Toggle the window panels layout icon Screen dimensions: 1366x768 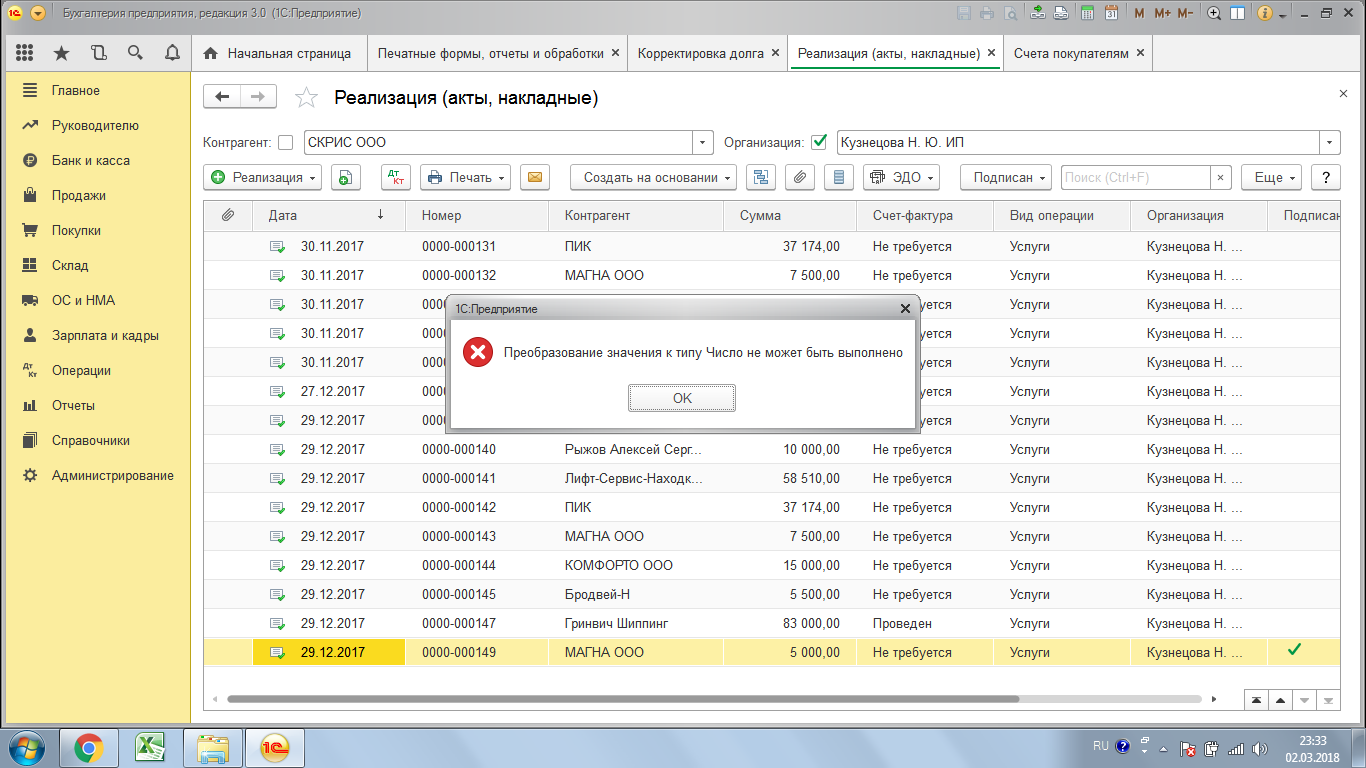pos(1238,13)
